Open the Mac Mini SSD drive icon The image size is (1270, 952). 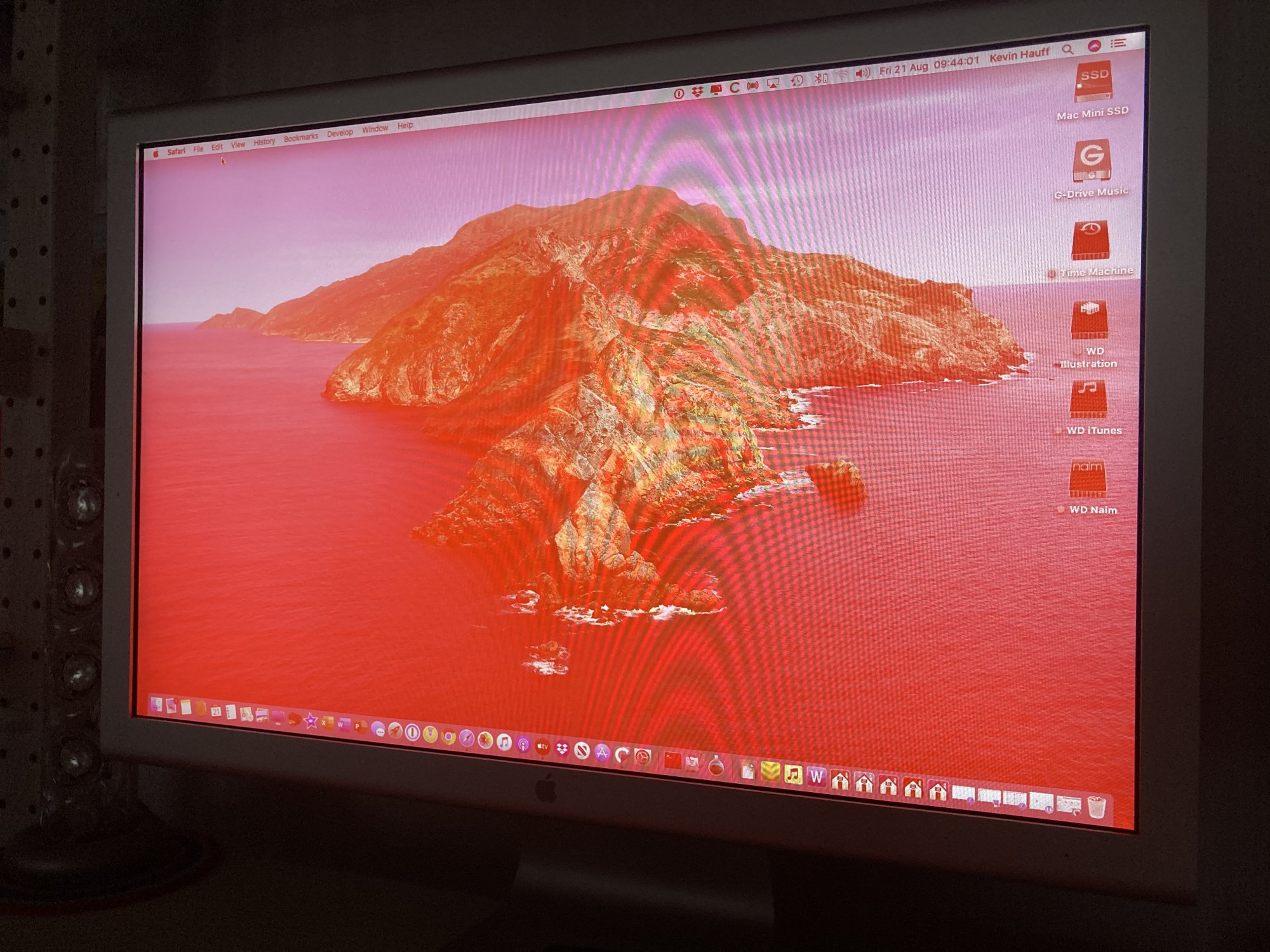coord(1092,83)
